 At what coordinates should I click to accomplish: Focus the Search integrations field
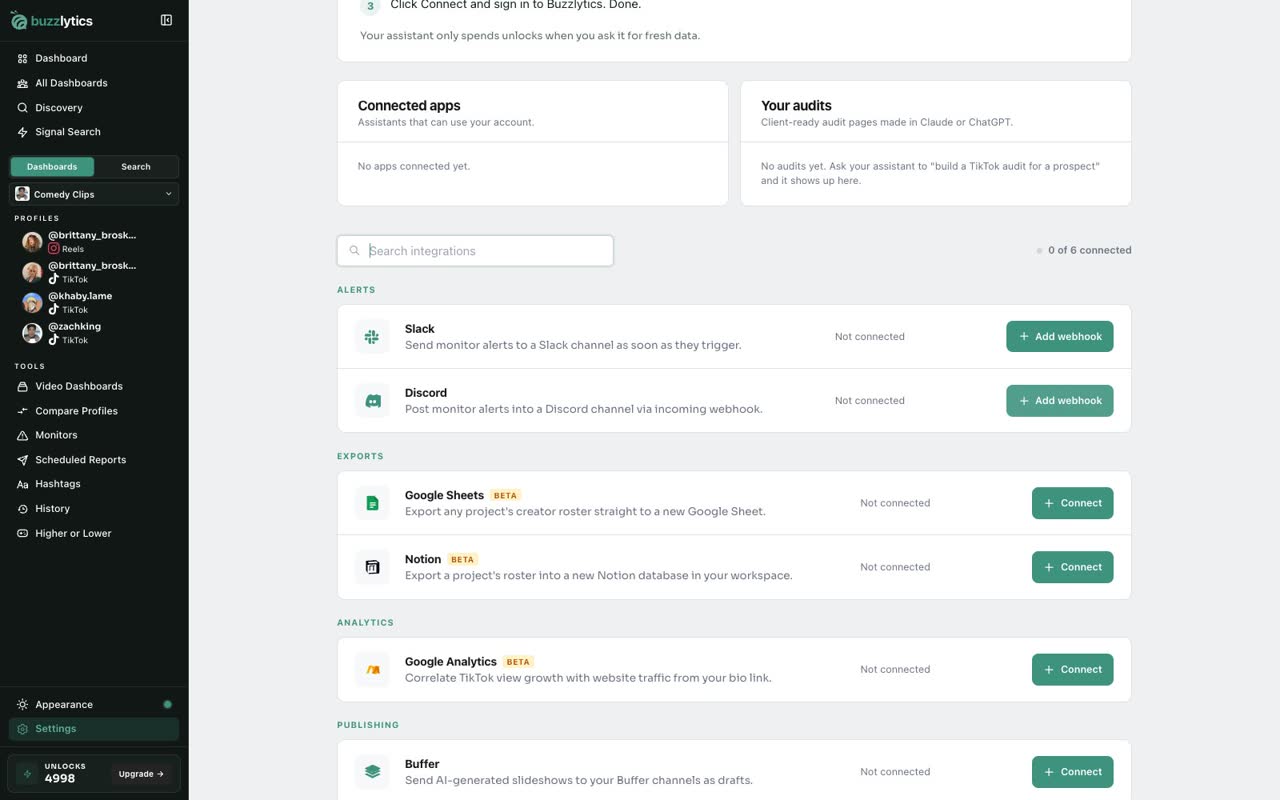475,251
